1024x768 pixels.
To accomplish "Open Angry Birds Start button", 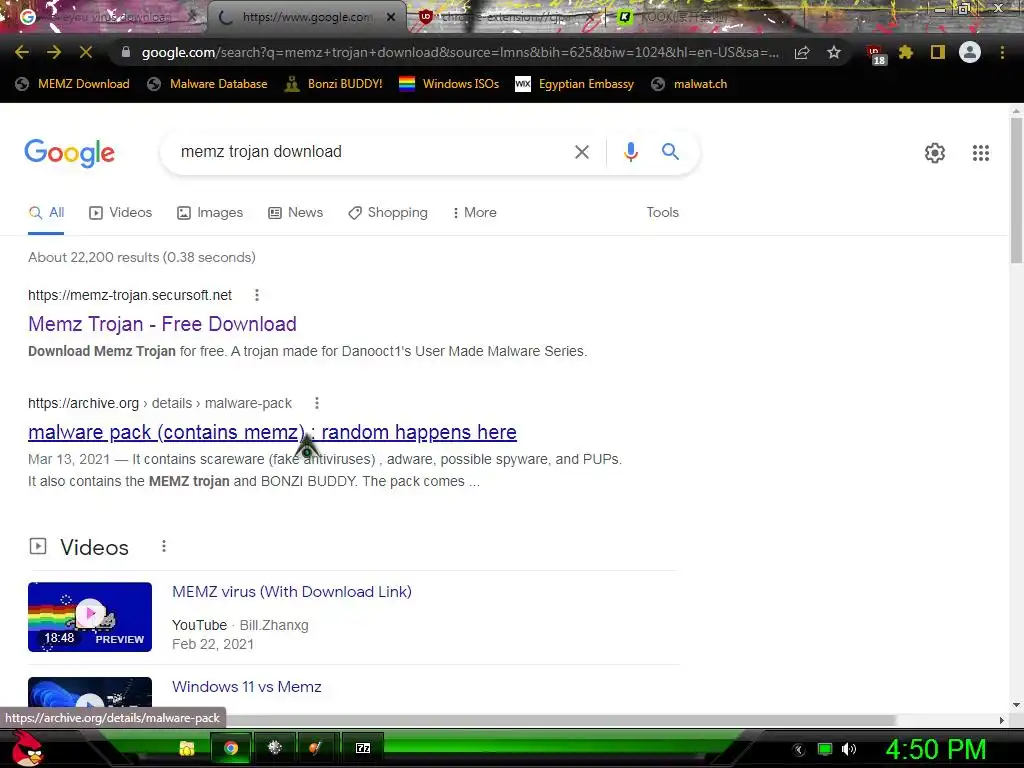I will click(27, 748).
